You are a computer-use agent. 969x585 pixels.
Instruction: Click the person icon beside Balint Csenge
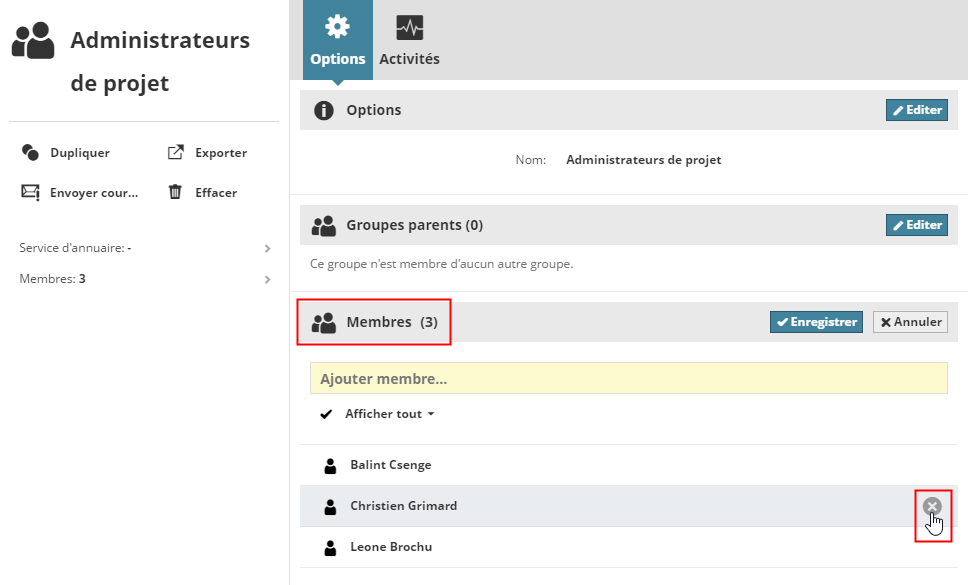coord(331,466)
